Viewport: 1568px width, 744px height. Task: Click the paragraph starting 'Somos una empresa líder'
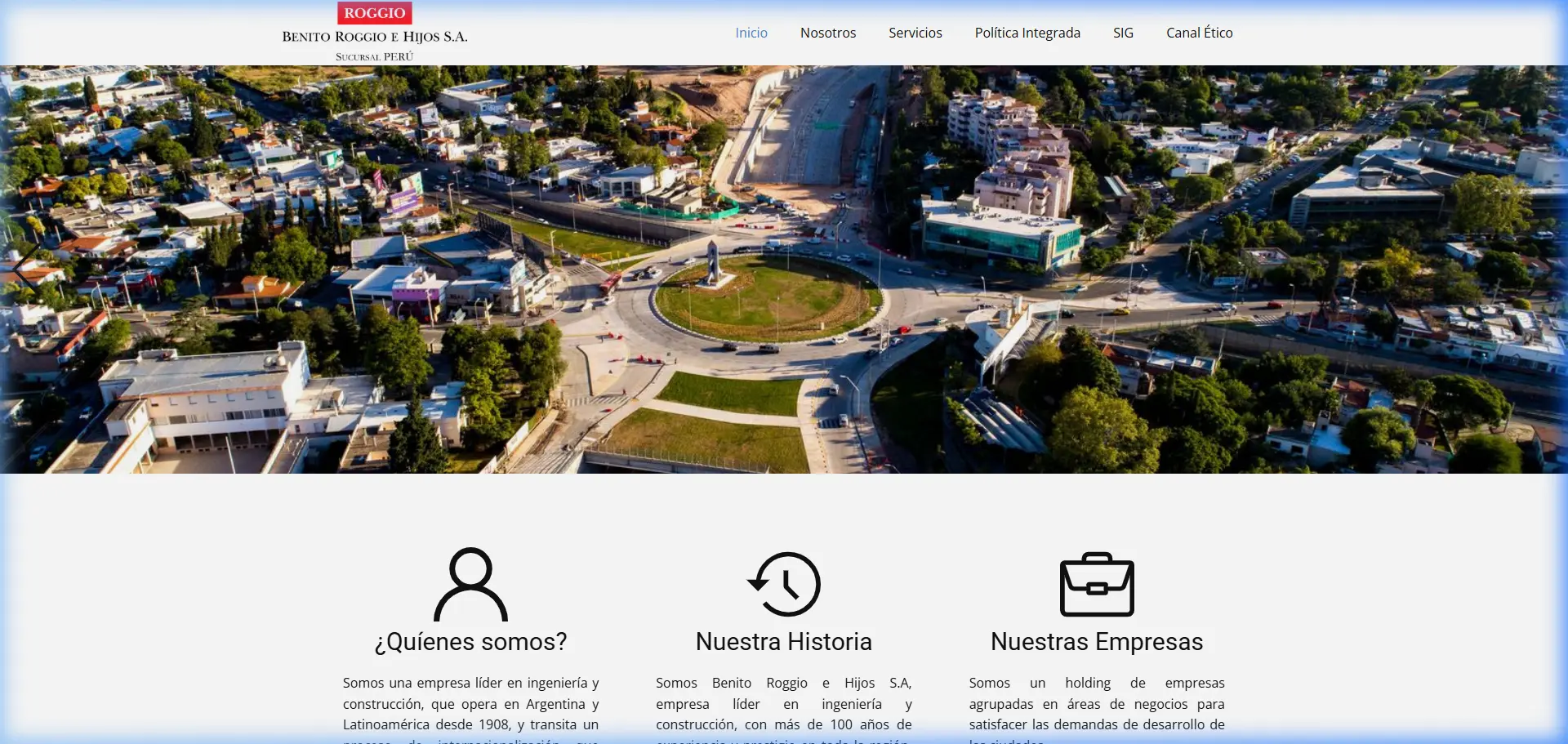pyautogui.click(x=470, y=709)
